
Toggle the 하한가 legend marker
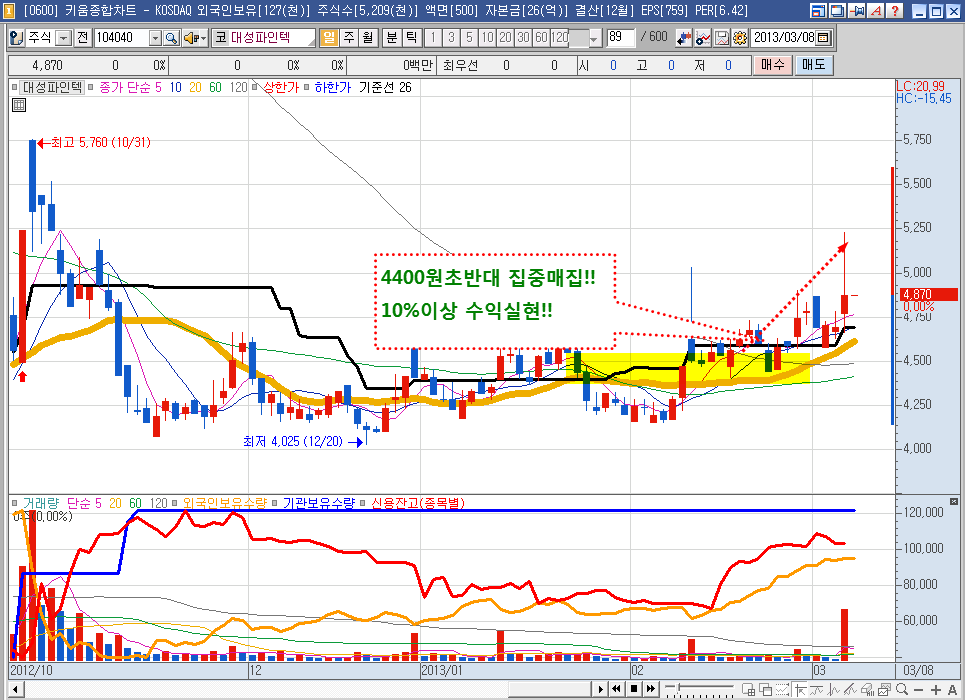pos(306,87)
